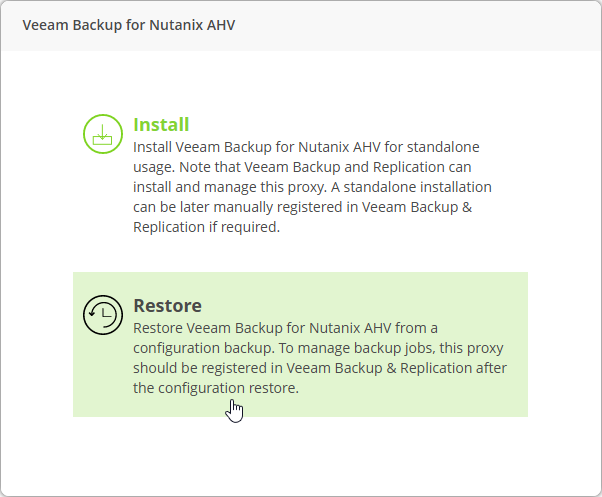Click 'can be later manually registered' line
The image size is (602, 497).
[x=246, y=207]
